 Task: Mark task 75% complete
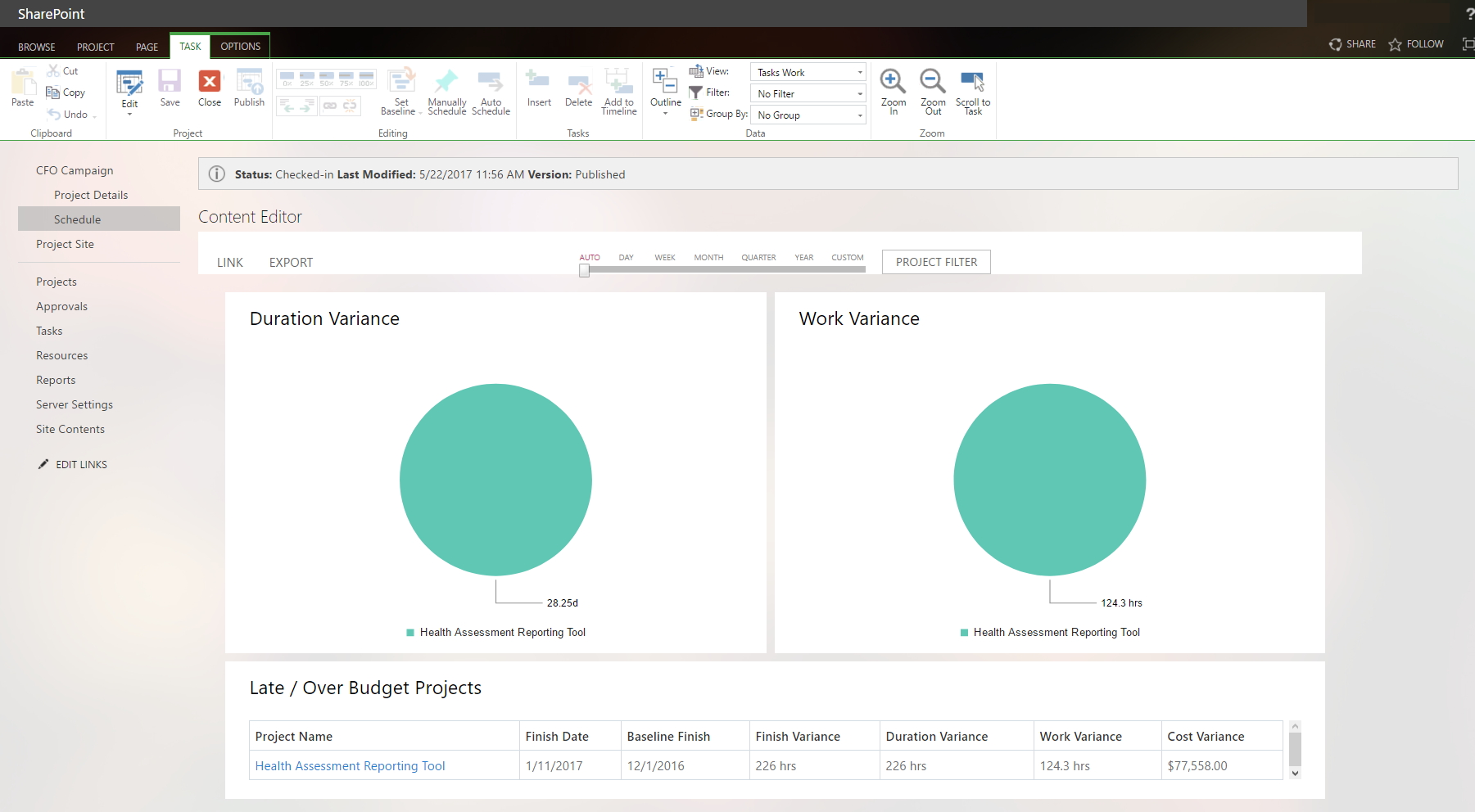point(346,79)
